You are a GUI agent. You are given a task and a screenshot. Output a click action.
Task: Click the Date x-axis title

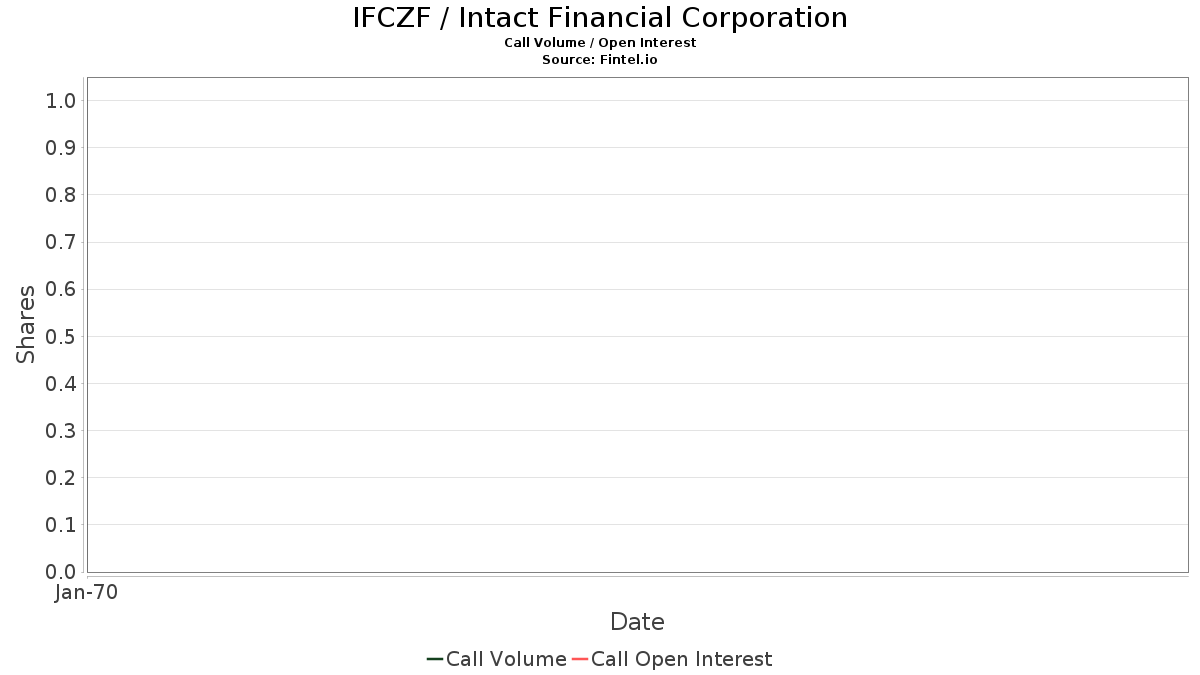click(x=637, y=622)
